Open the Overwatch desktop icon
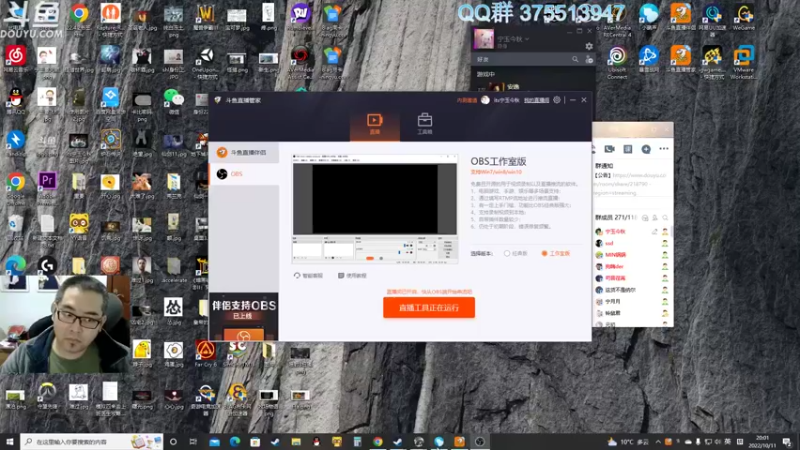 47,396
